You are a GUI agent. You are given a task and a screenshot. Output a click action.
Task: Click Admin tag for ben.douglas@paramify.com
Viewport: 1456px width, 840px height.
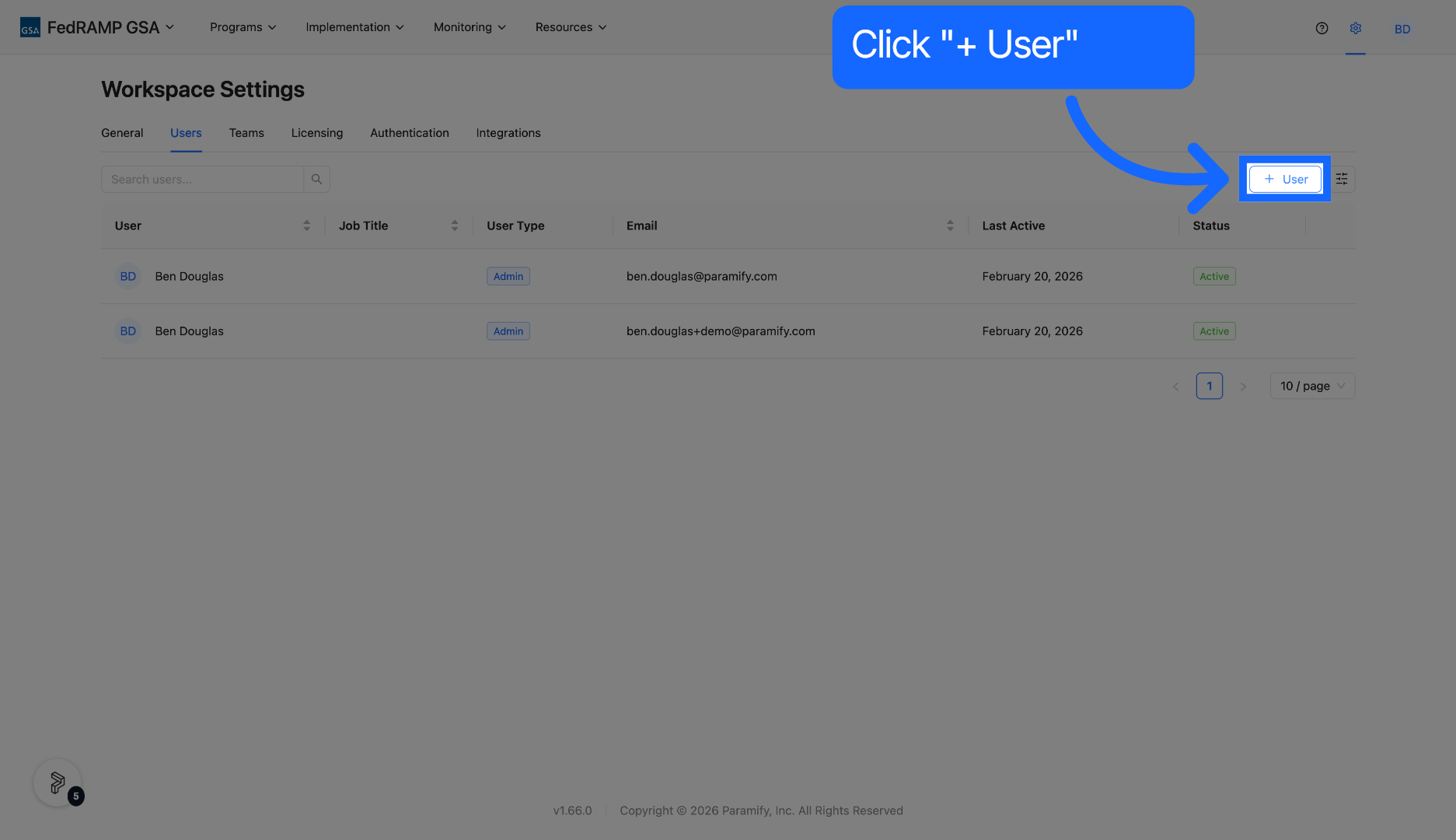[508, 276]
